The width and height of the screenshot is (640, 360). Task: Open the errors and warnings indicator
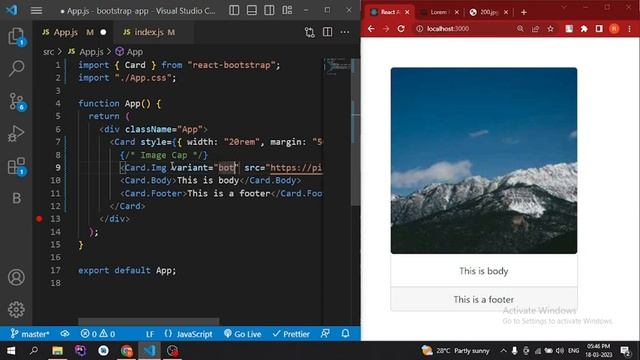click(x=98, y=334)
